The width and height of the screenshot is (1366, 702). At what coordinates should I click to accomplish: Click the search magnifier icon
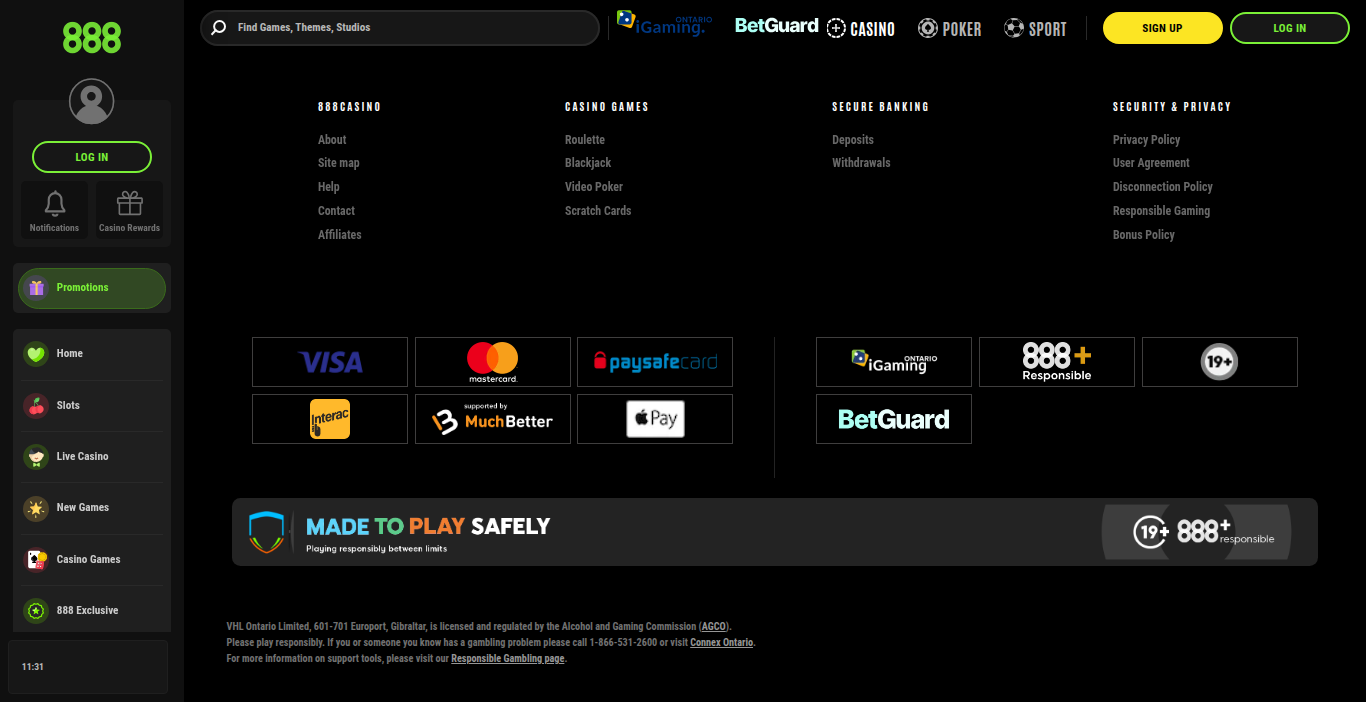click(x=219, y=28)
